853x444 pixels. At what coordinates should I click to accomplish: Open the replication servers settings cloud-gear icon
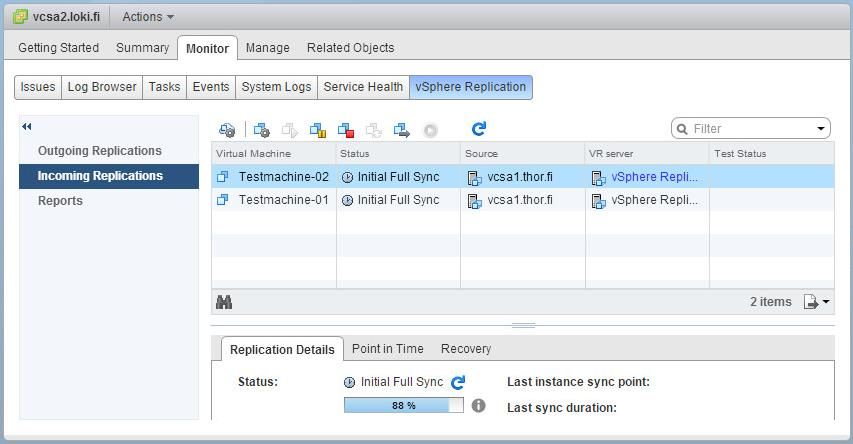(x=227, y=130)
